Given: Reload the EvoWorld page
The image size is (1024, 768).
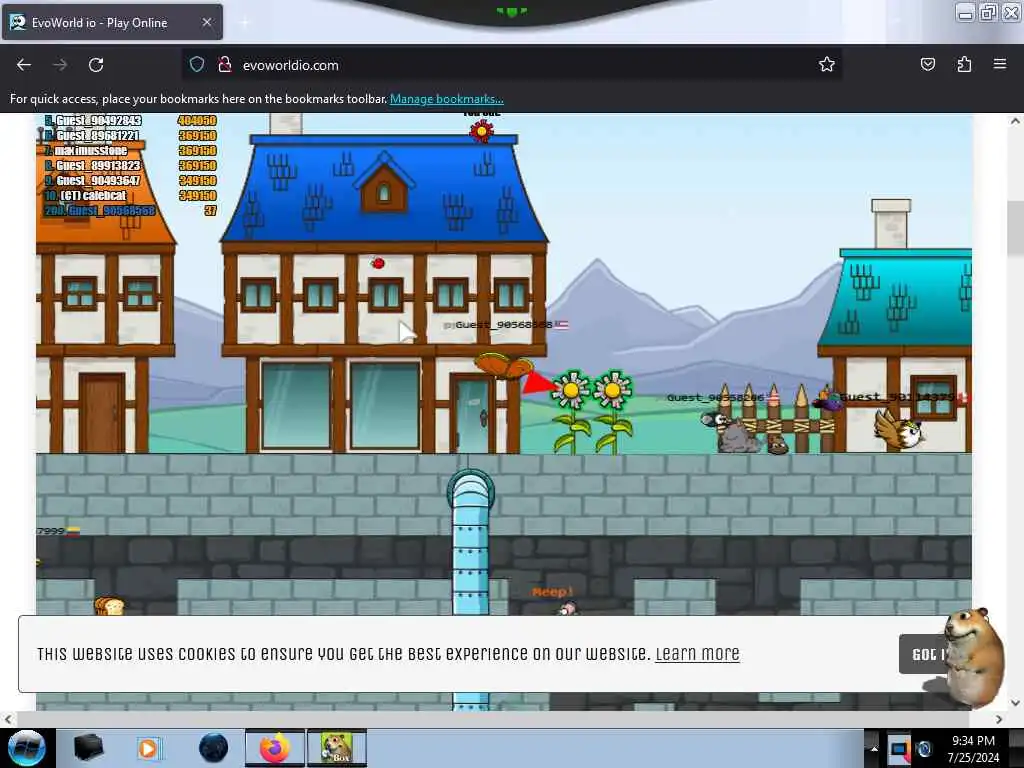Looking at the screenshot, I should click(96, 65).
